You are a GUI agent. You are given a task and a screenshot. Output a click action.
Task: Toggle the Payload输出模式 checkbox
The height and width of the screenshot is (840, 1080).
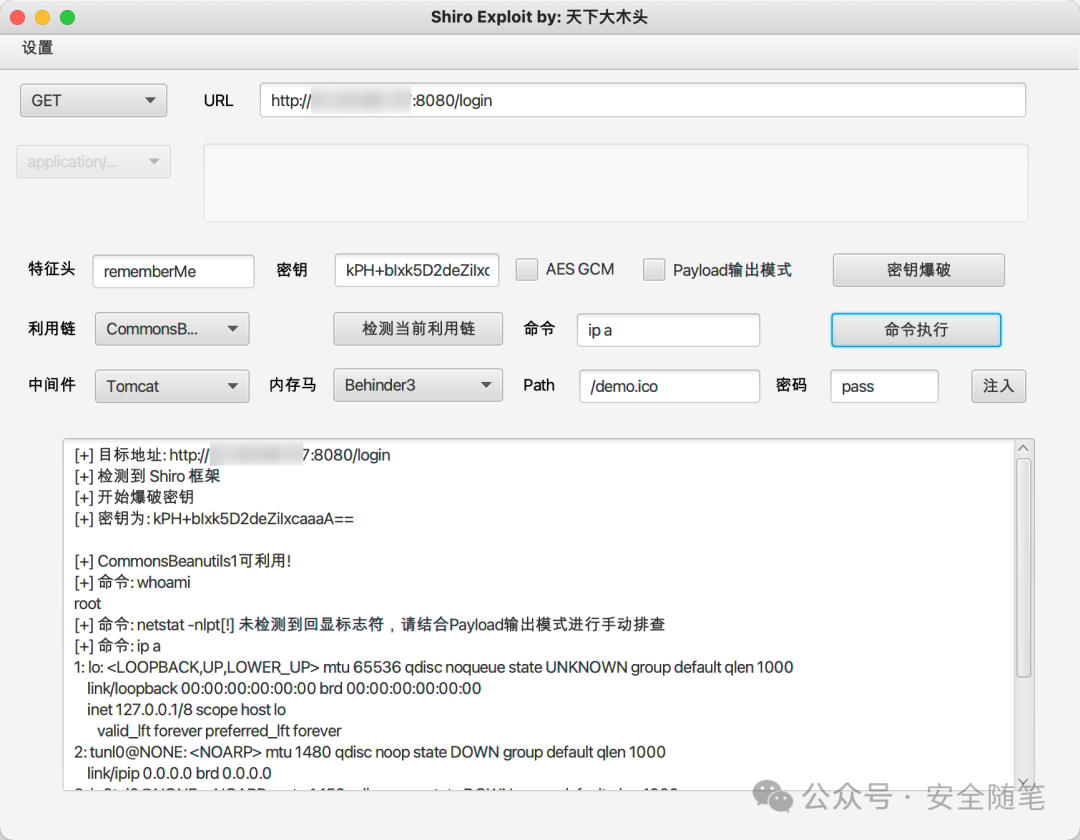click(654, 269)
